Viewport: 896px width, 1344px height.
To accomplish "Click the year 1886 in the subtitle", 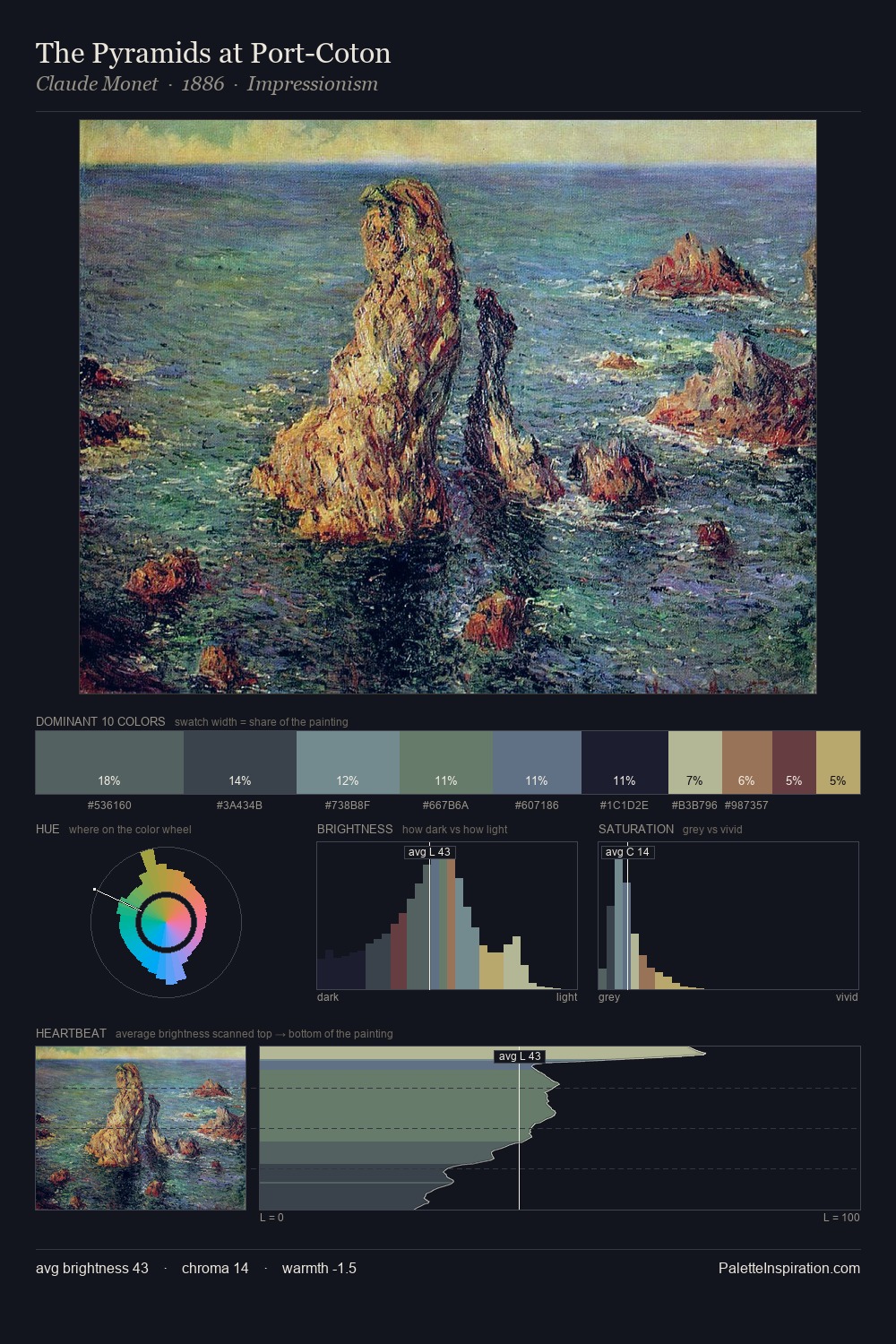I will 202,84.
